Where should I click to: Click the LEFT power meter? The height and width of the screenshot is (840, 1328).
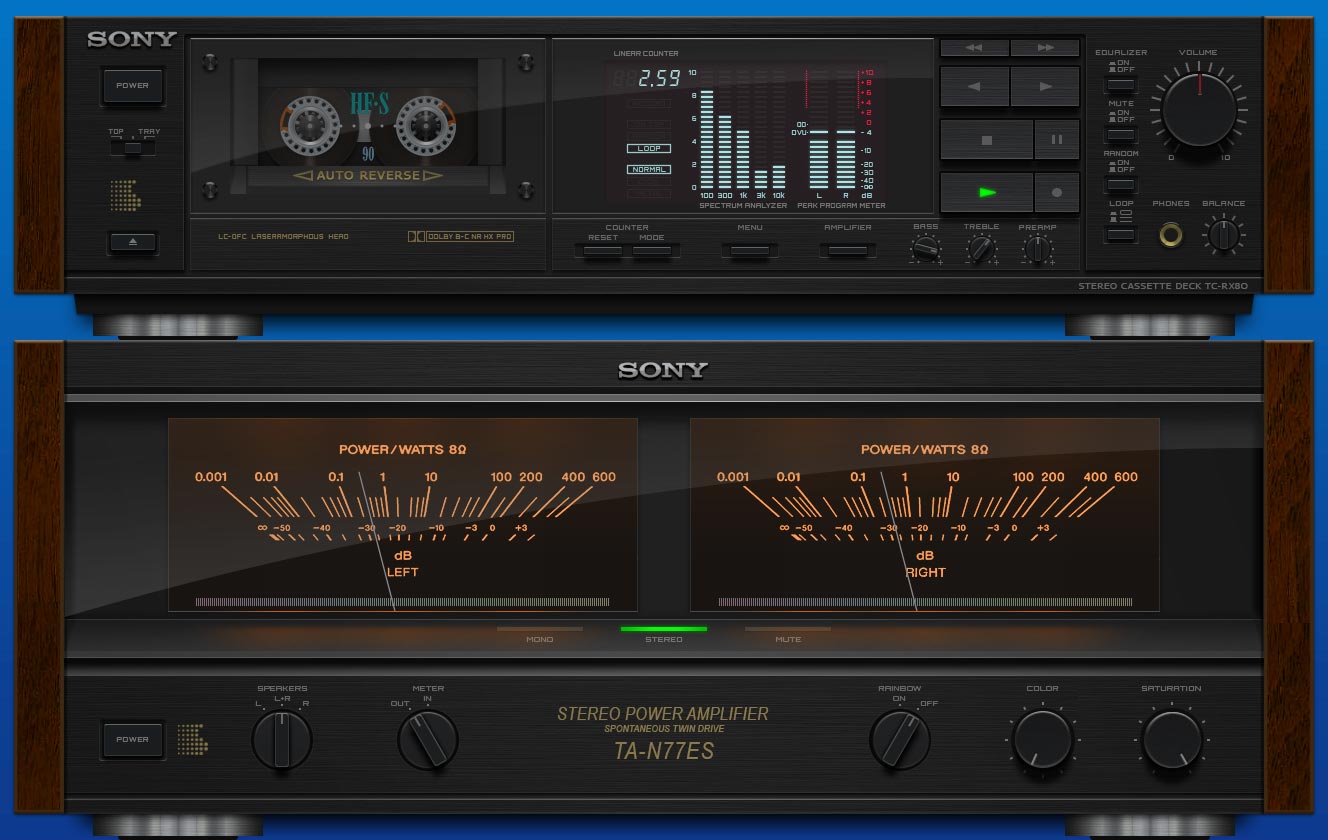click(402, 515)
